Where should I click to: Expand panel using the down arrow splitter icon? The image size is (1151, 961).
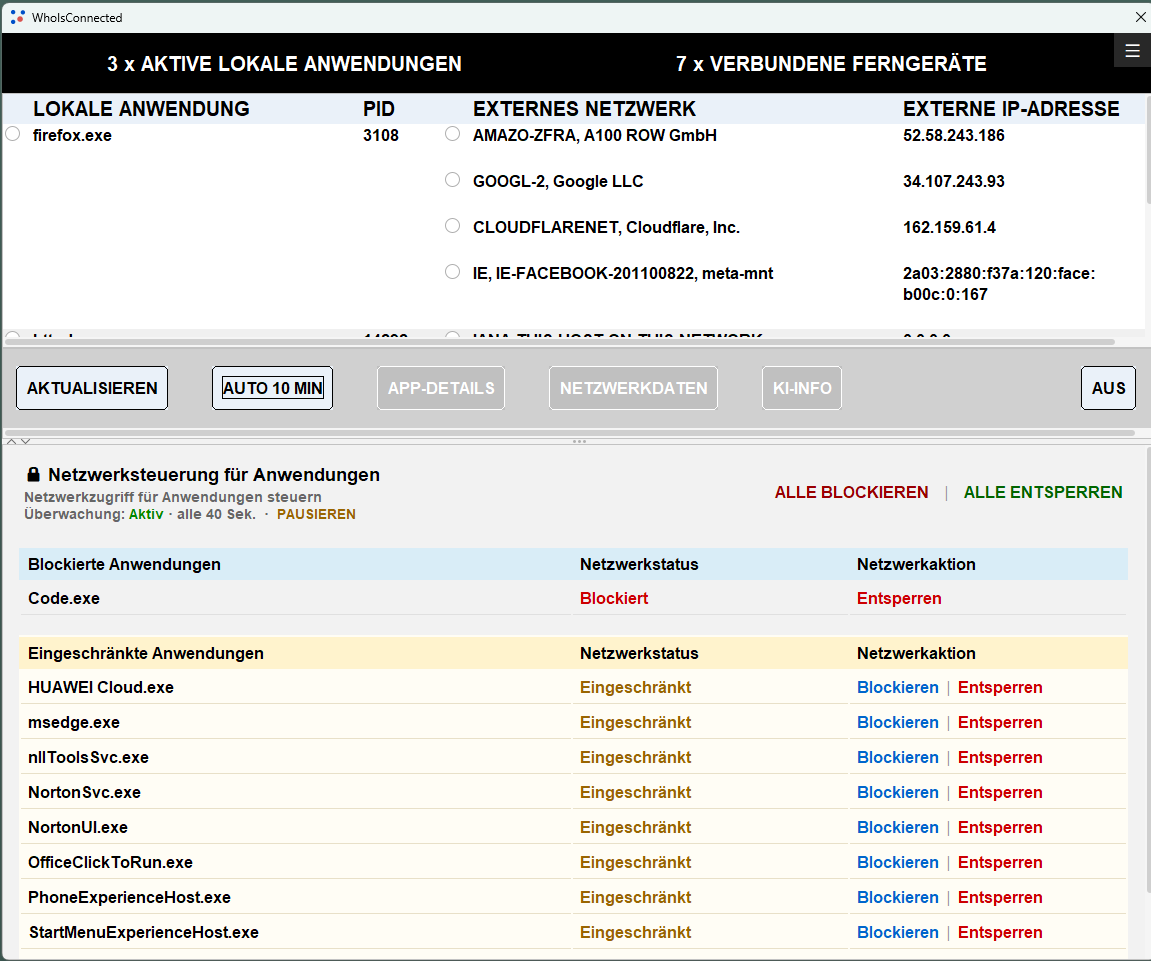26,441
